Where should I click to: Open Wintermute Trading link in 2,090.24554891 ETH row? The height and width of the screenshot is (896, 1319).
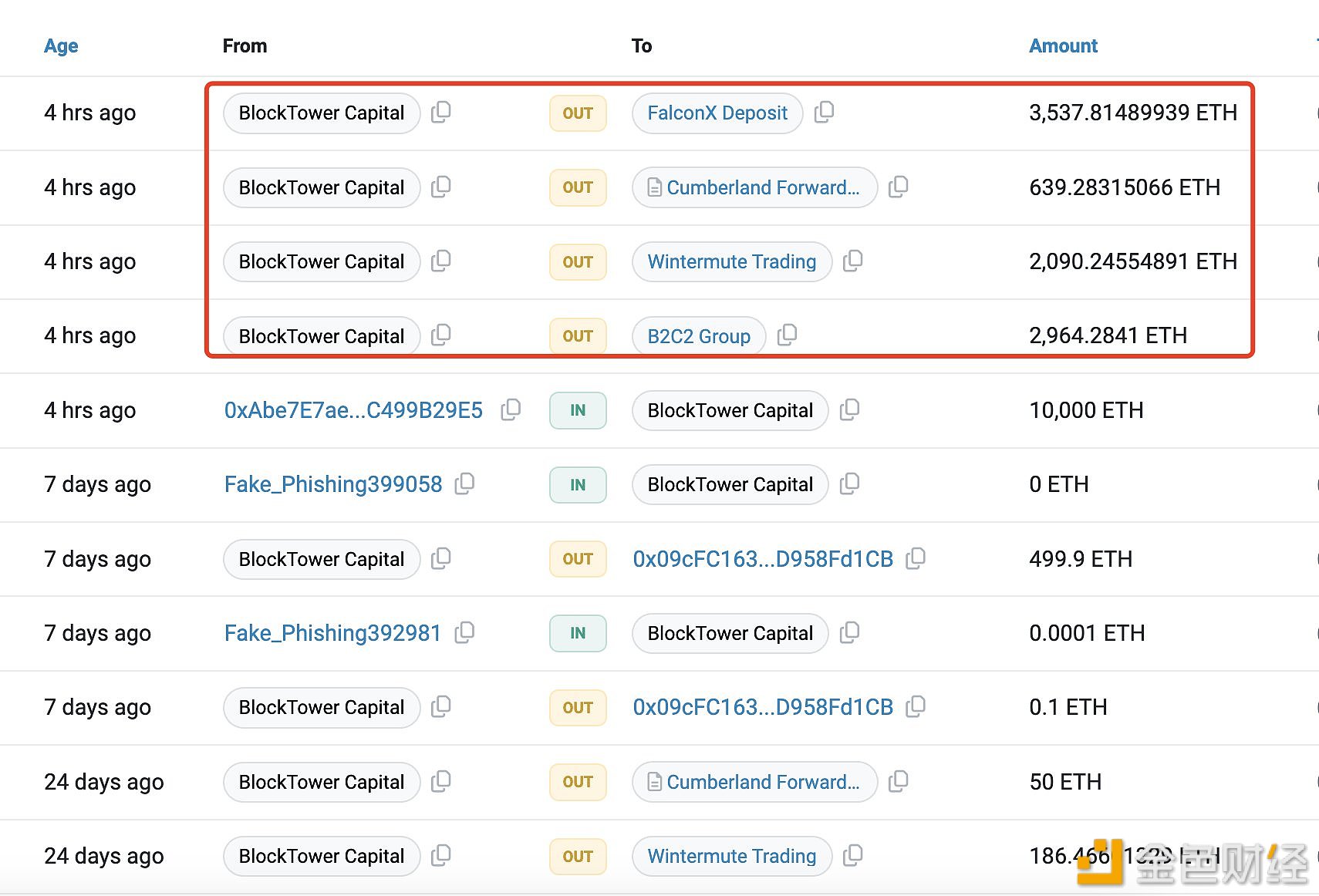[x=732, y=261]
